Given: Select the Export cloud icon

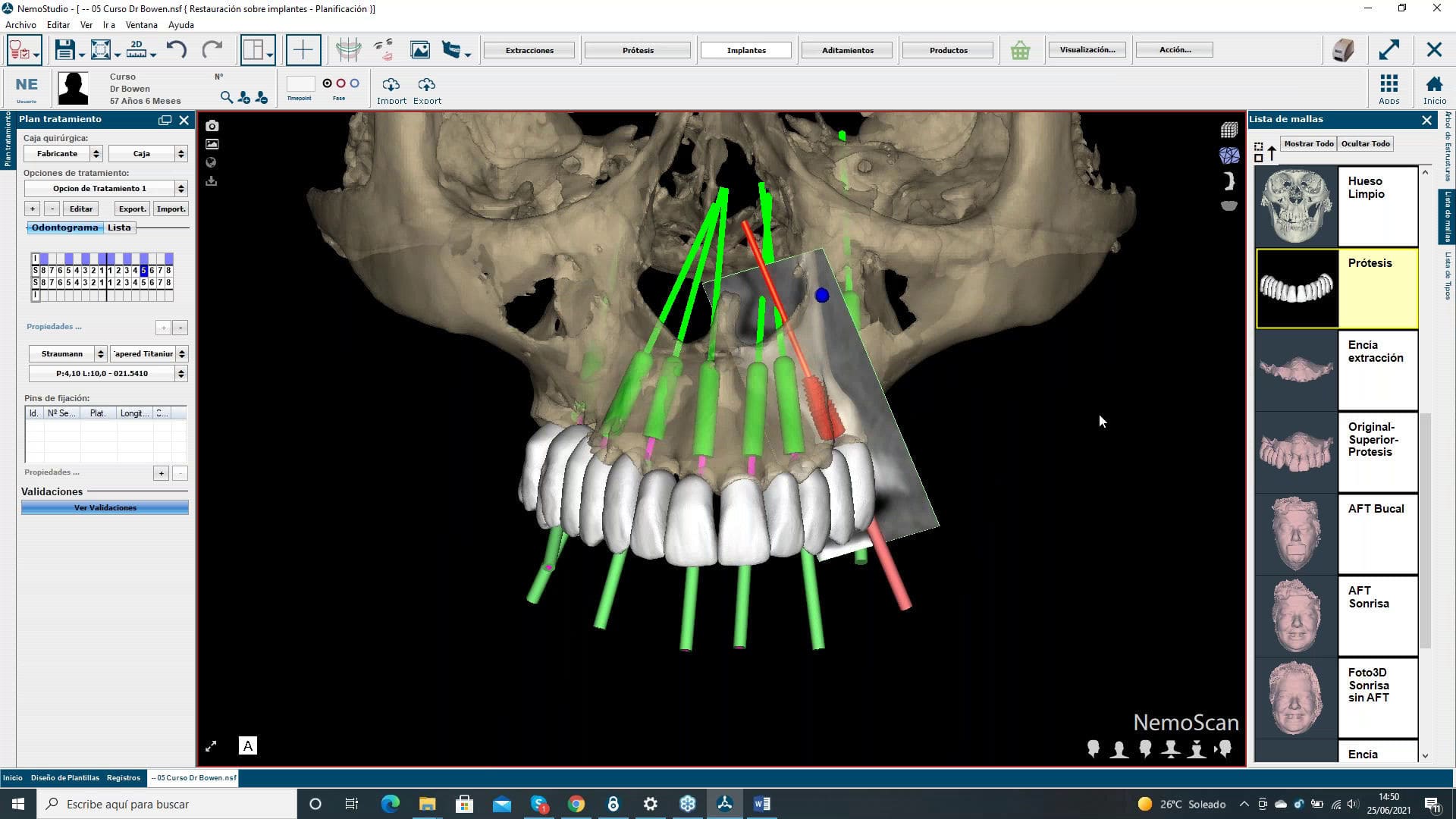Looking at the screenshot, I should coord(426,85).
